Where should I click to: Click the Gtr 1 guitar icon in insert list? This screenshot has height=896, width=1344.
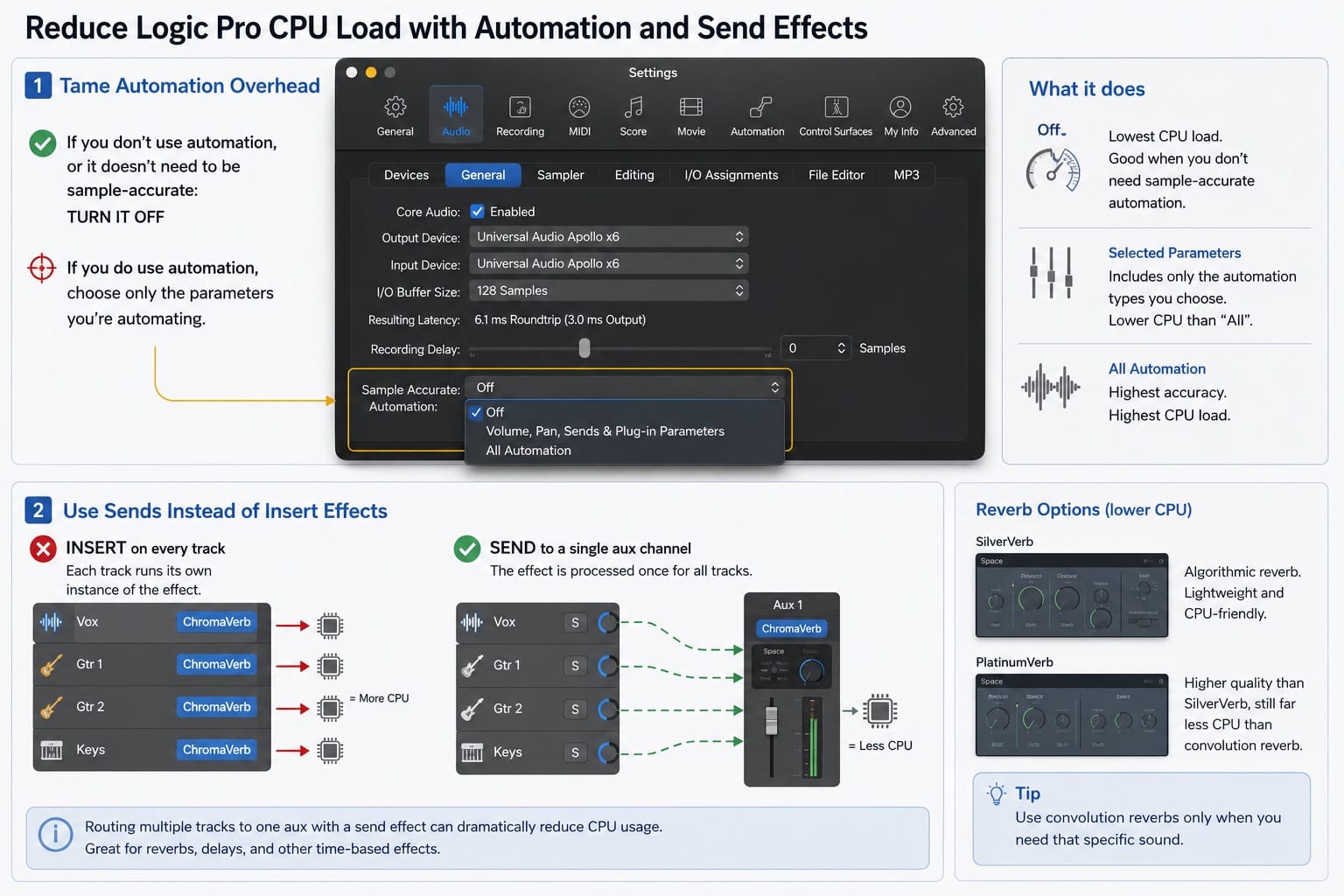[51, 665]
